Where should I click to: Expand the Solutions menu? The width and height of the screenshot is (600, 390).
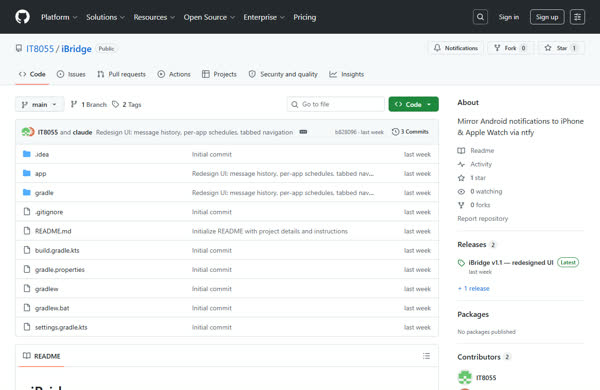coord(105,17)
